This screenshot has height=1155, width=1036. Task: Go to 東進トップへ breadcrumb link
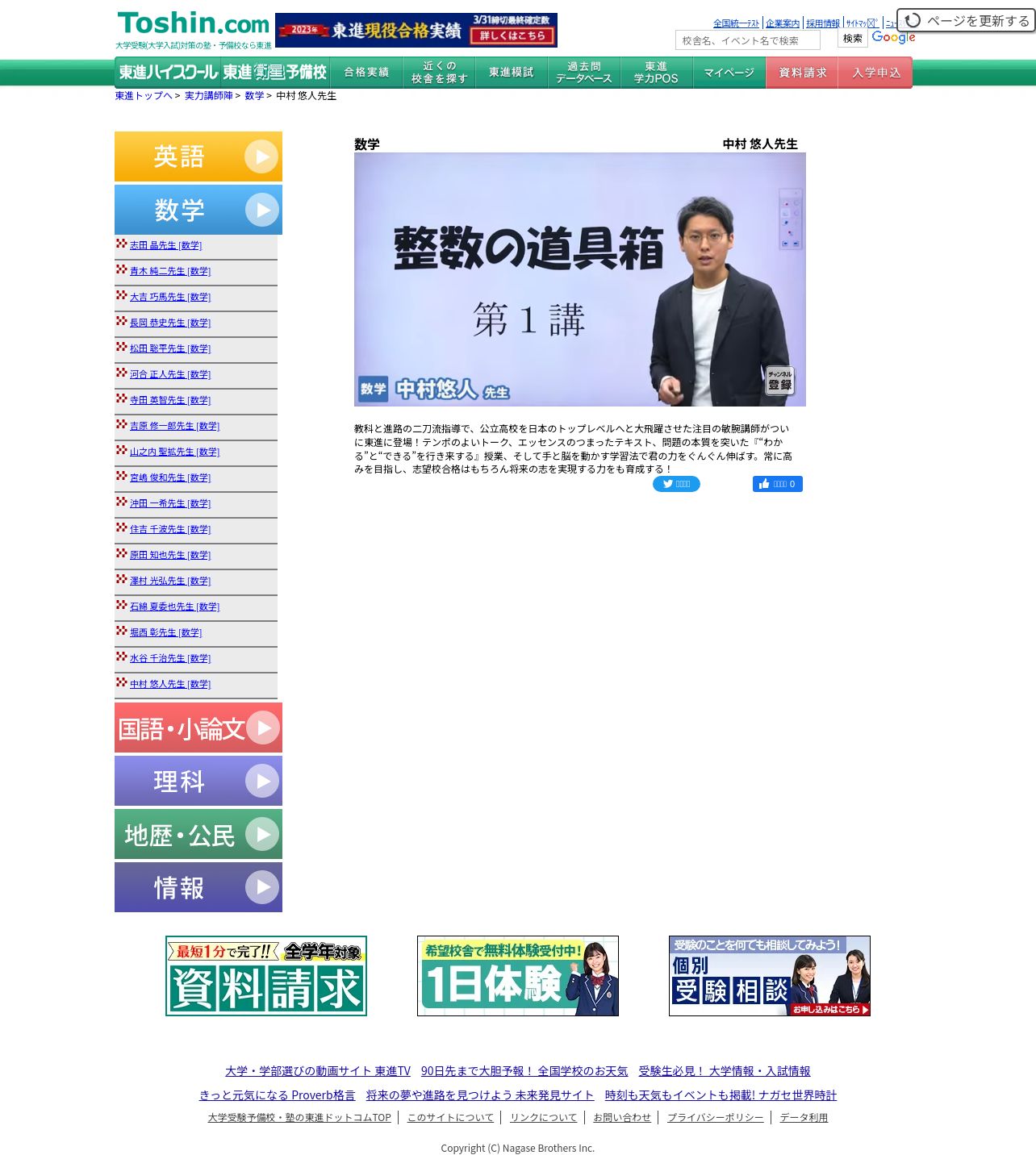click(x=144, y=96)
